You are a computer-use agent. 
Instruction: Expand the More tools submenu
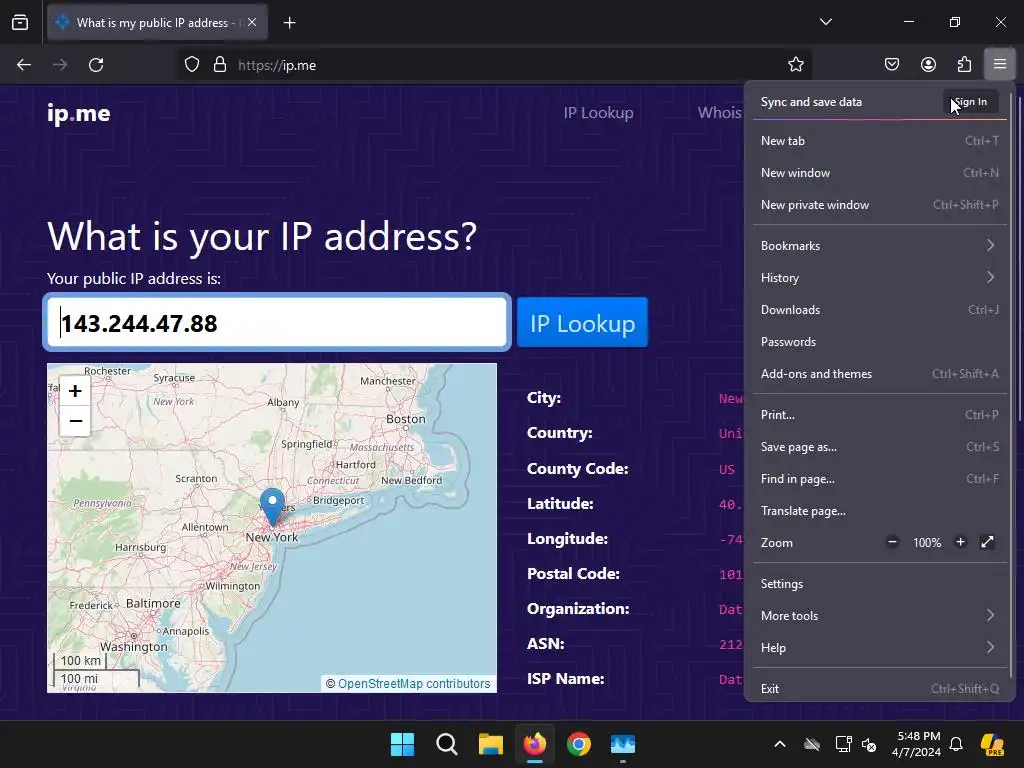point(879,616)
